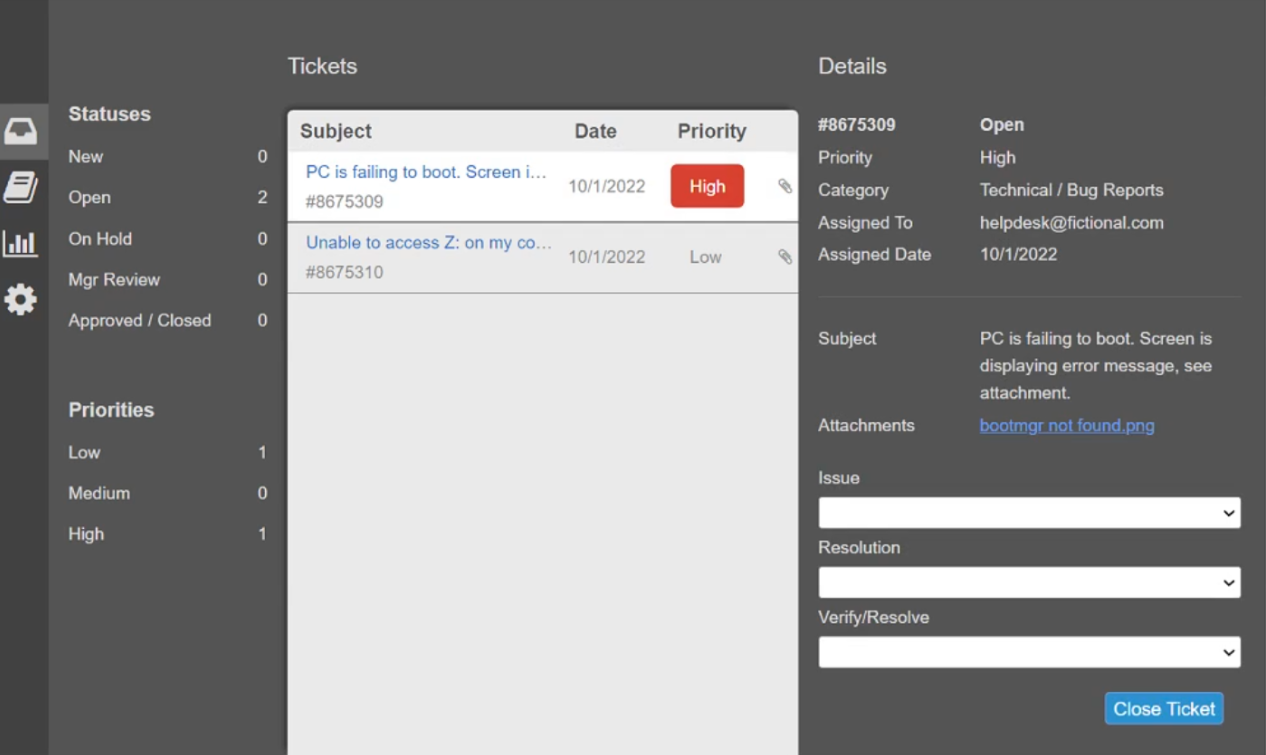Select ticket number #8675310 text in list

click(x=344, y=272)
